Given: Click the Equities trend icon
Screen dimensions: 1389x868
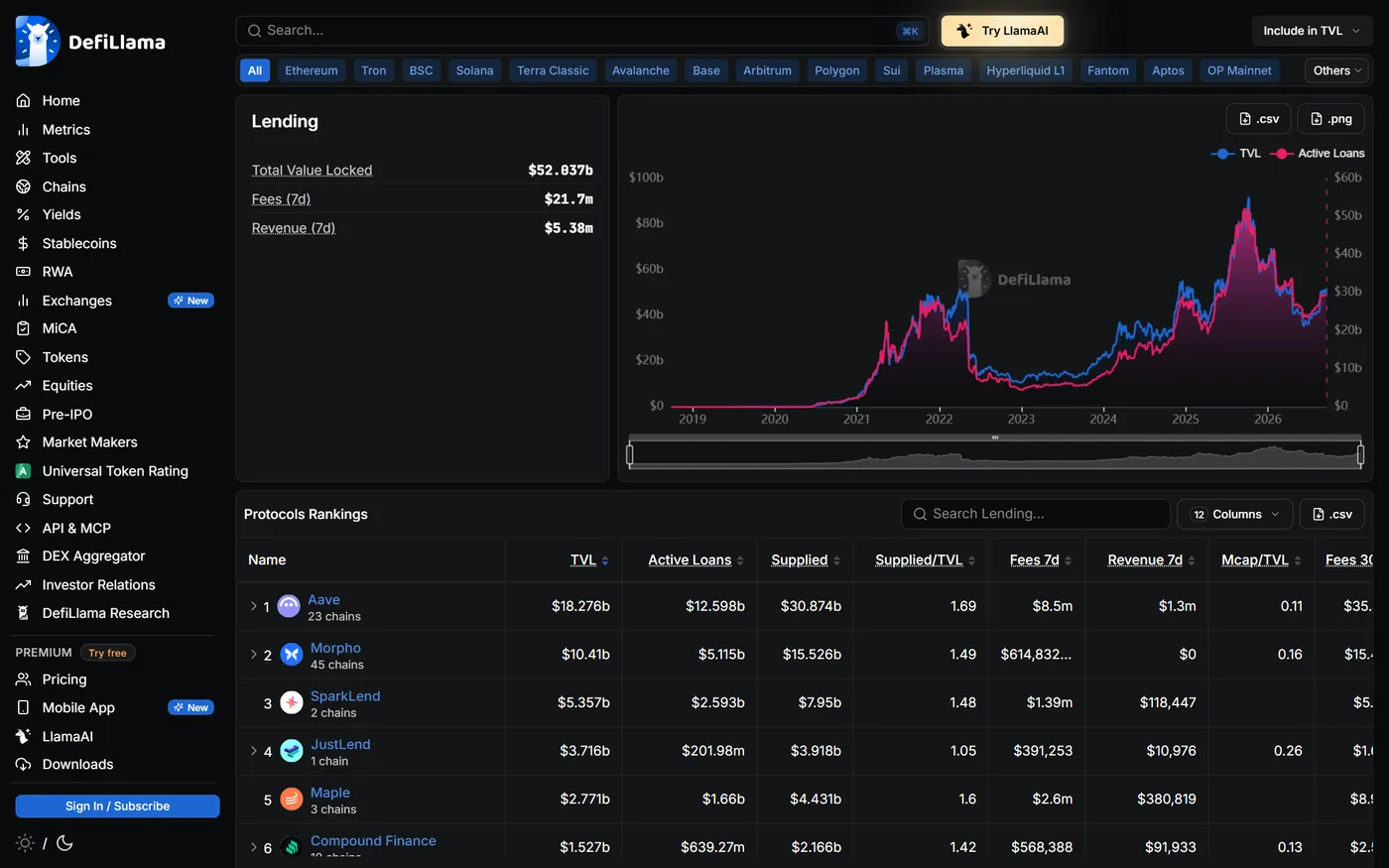Looking at the screenshot, I should tap(24, 386).
